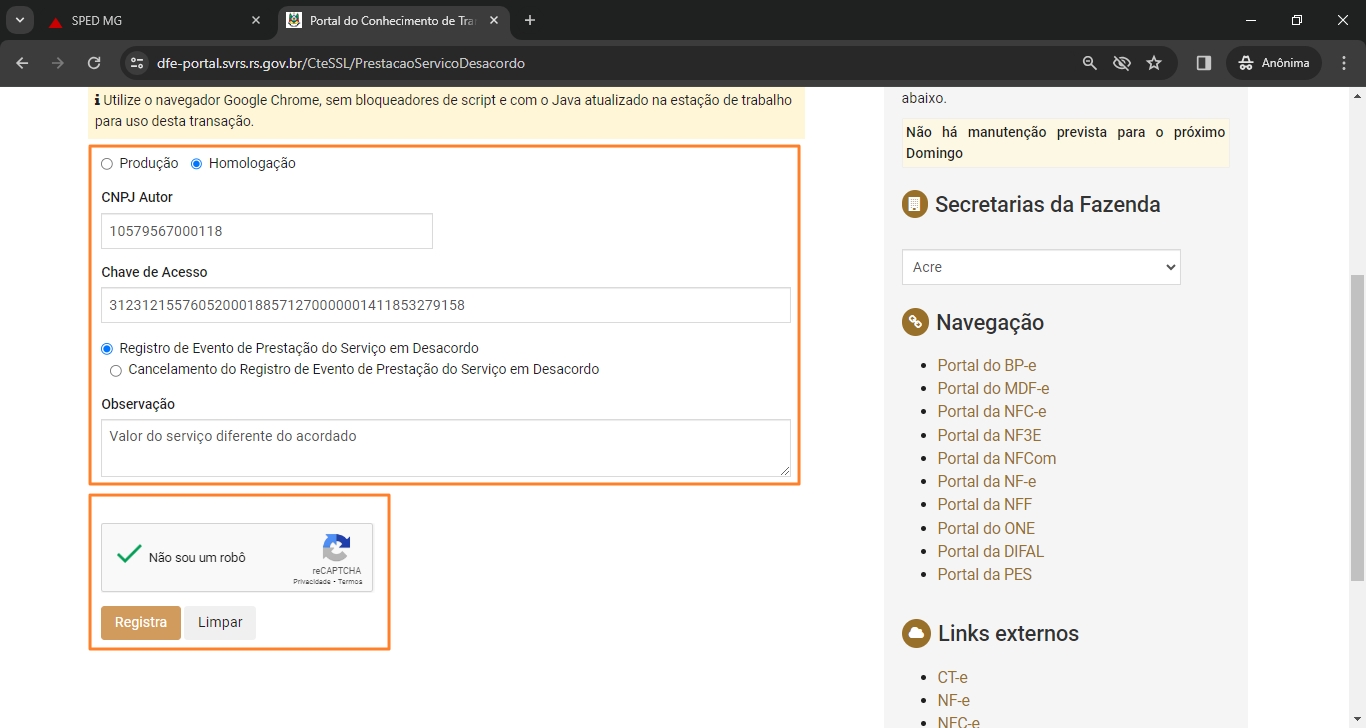
Task: Click the Links externos cloud icon
Action: tap(915, 633)
